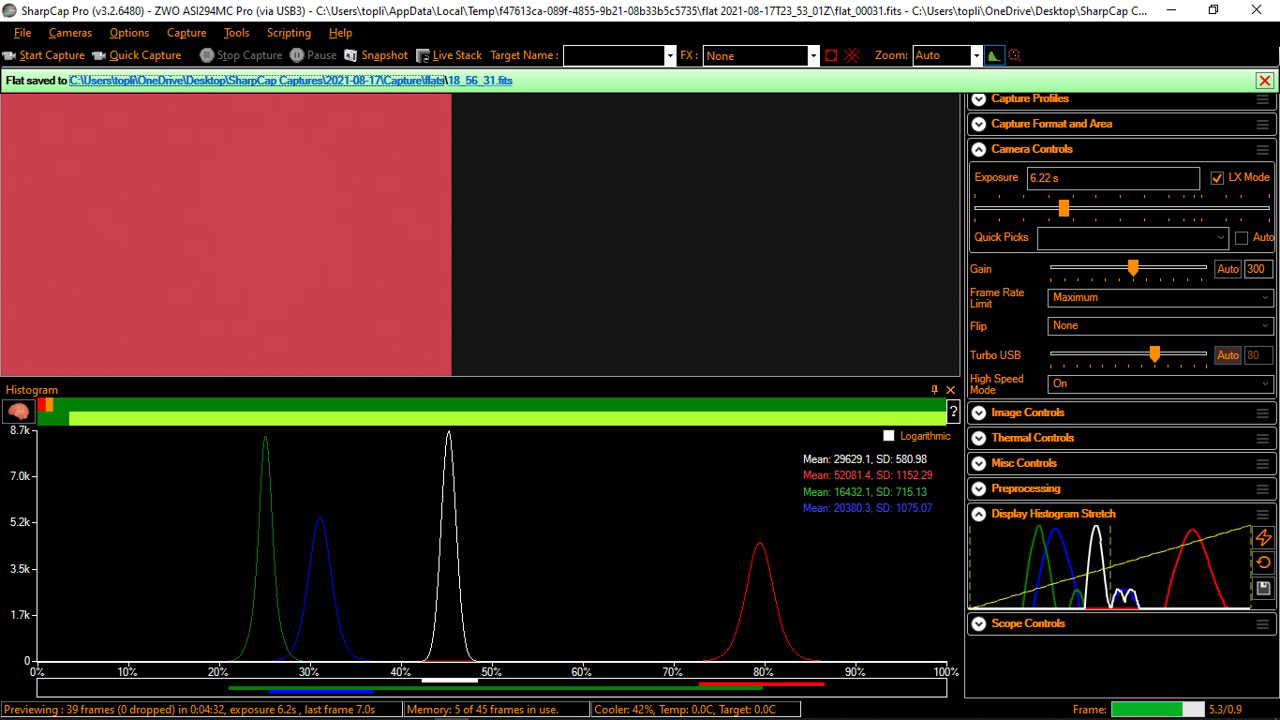Open the Cameras menu
Image resolution: width=1280 pixels, height=720 pixels.
point(70,33)
